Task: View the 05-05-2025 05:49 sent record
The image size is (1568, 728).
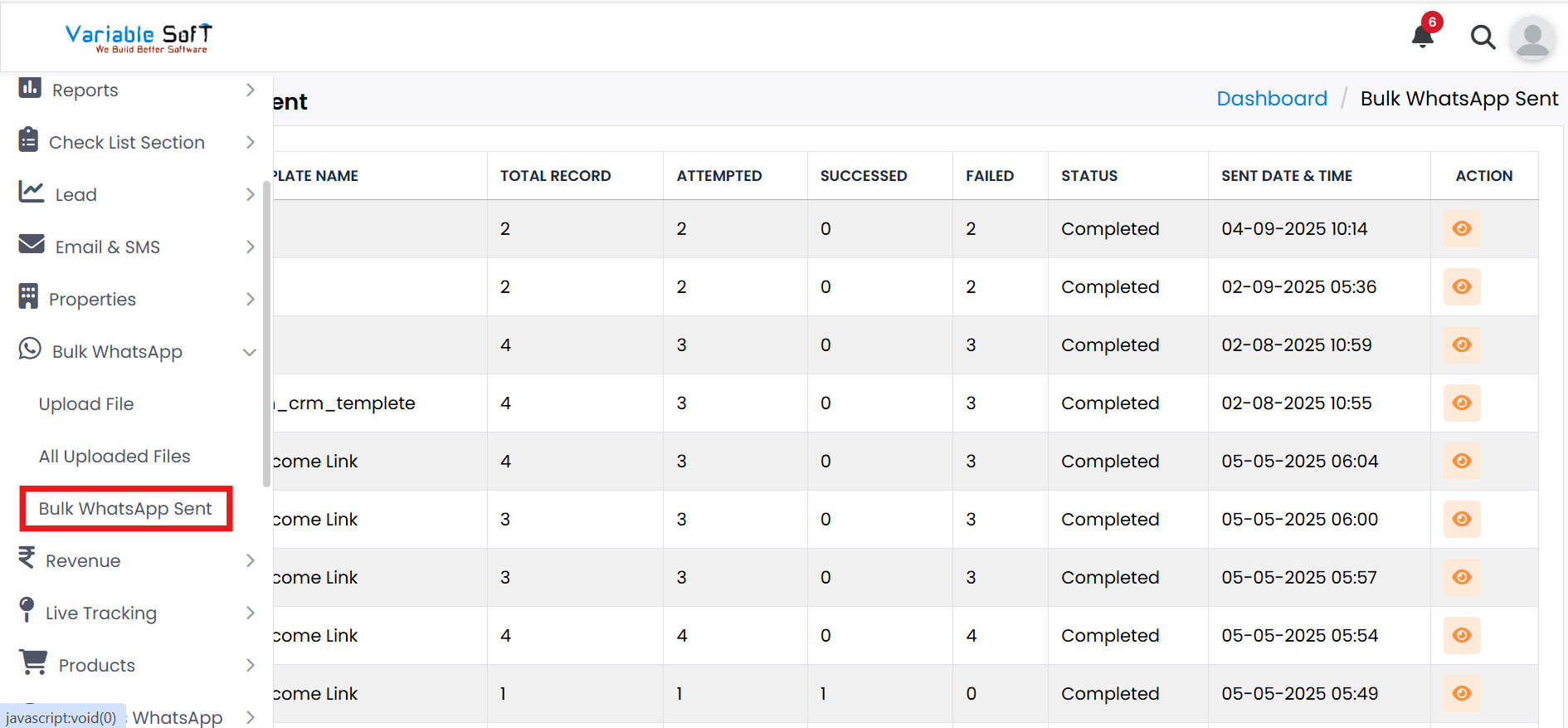Action: [x=1462, y=693]
